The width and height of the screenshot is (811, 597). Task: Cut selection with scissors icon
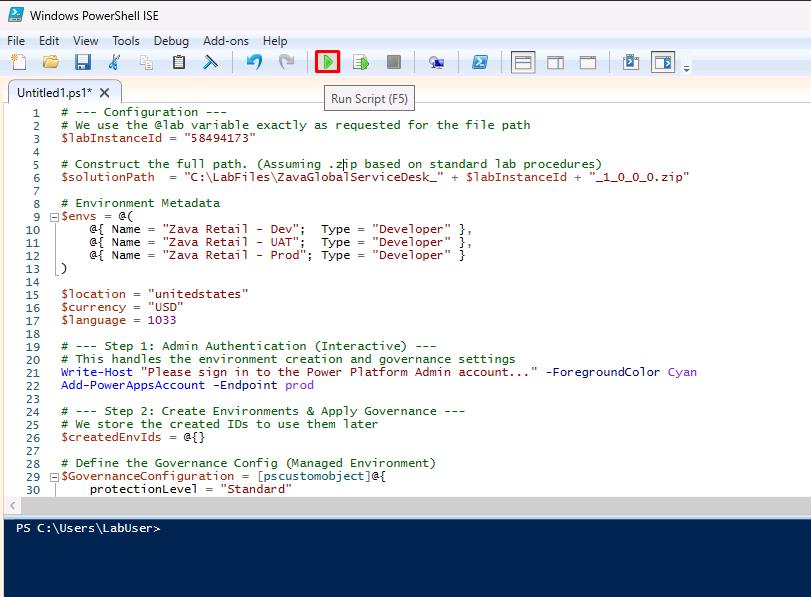click(x=114, y=63)
